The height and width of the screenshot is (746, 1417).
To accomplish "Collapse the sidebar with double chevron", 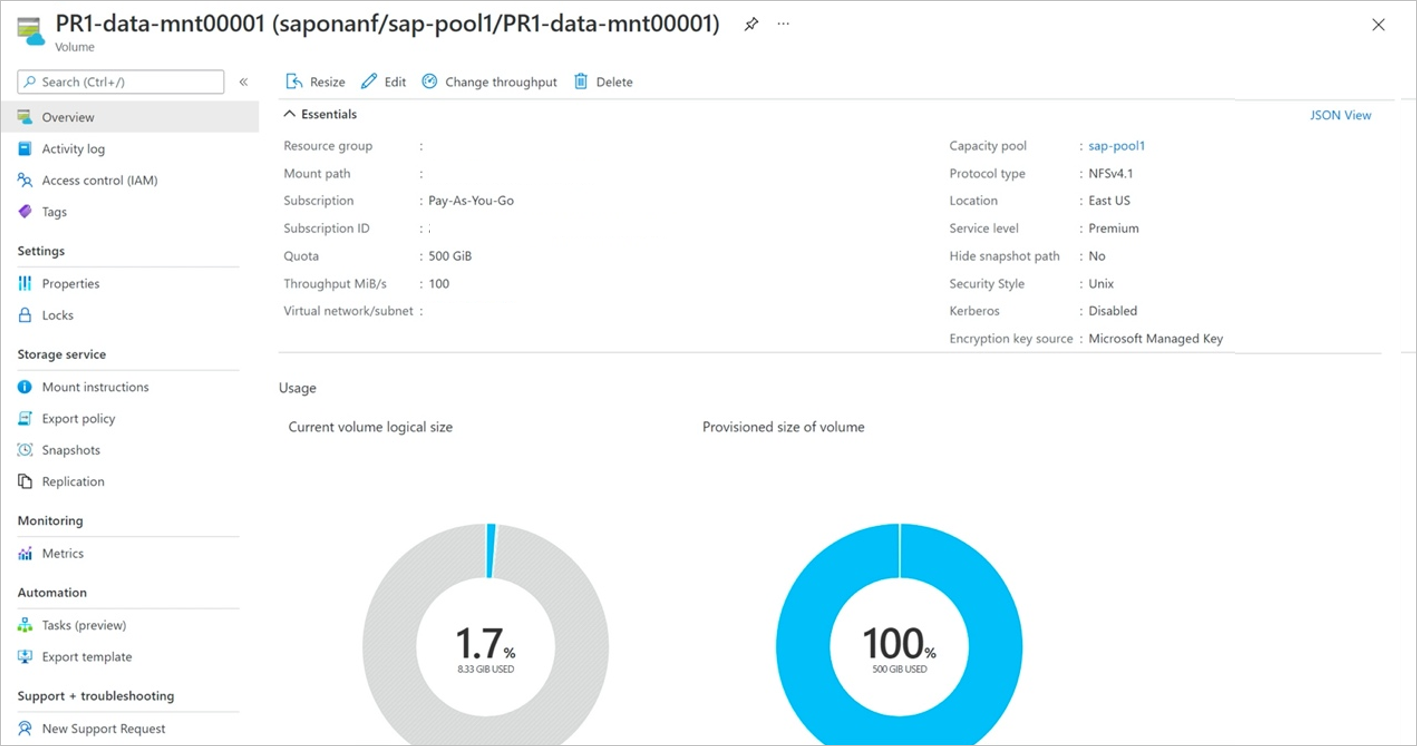I will [243, 82].
